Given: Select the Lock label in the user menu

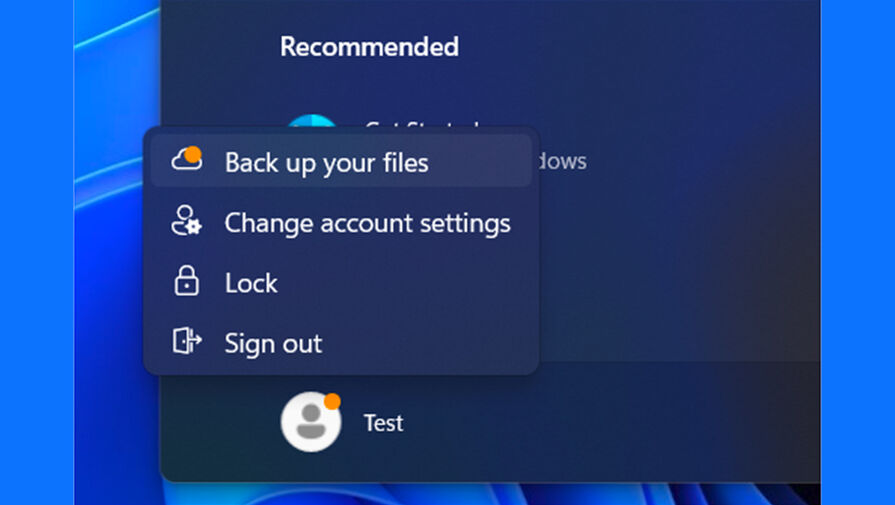Looking at the screenshot, I should point(251,283).
